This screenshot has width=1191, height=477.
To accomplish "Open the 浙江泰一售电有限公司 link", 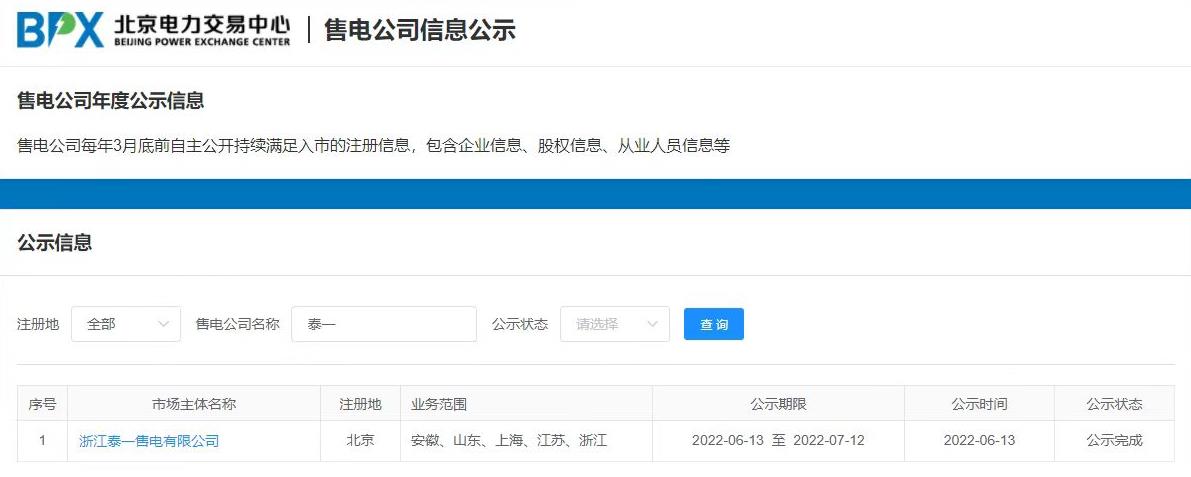I will pos(149,440).
